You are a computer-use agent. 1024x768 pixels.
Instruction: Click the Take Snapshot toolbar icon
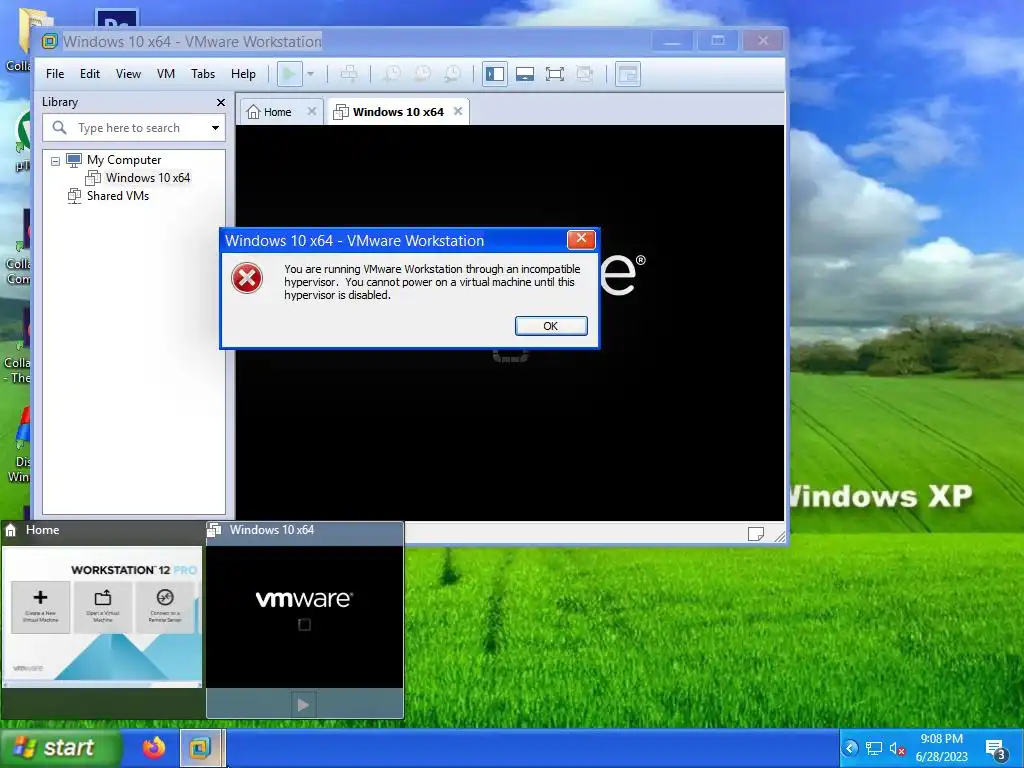pyautogui.click(x=391, y=74)
